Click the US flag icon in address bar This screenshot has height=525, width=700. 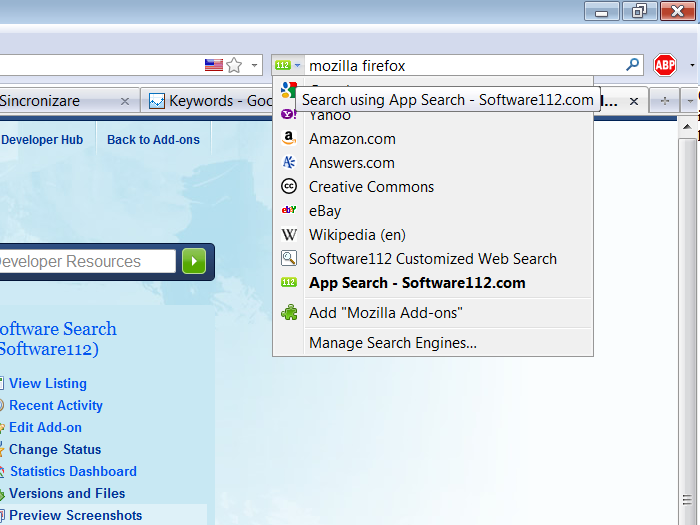coord(214,65)
